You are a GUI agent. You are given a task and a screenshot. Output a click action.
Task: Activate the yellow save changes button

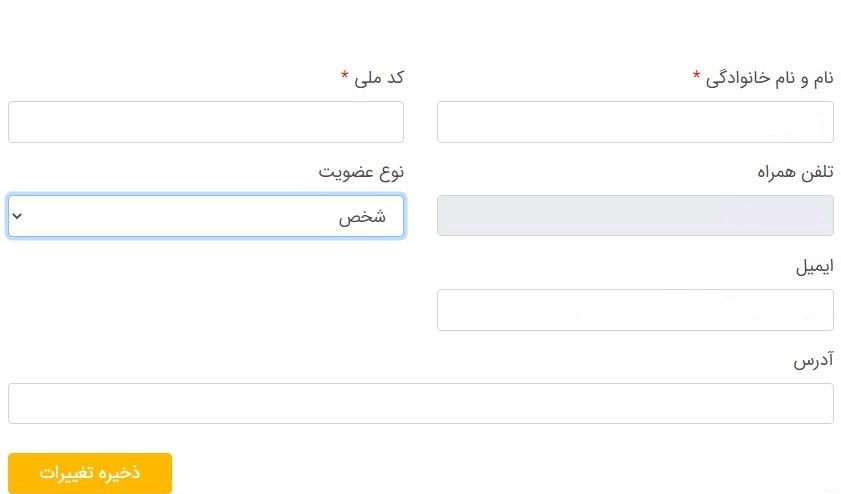pos(90,473)
